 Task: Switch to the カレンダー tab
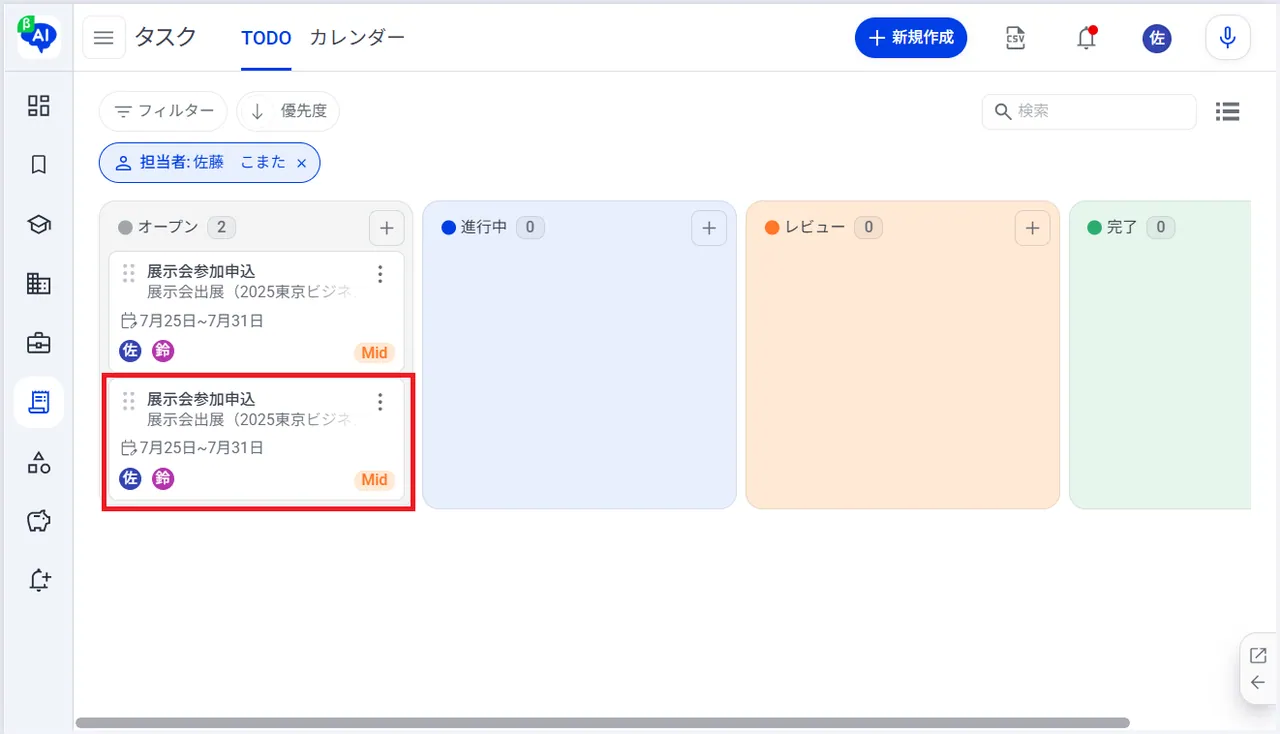tap(357, 38)
